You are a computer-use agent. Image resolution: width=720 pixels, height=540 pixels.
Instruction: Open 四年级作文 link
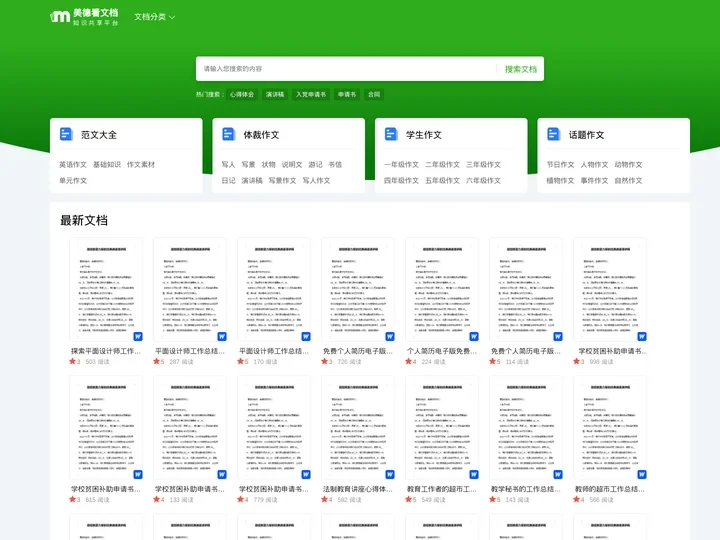pyautogui.click(x=401, y=180)
